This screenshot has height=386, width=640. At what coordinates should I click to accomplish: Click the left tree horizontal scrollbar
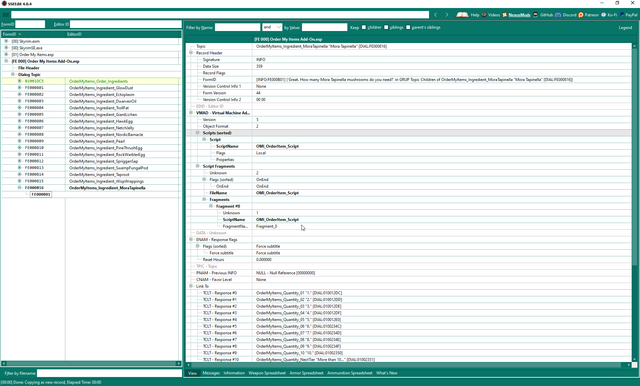[x=91, y=363]
